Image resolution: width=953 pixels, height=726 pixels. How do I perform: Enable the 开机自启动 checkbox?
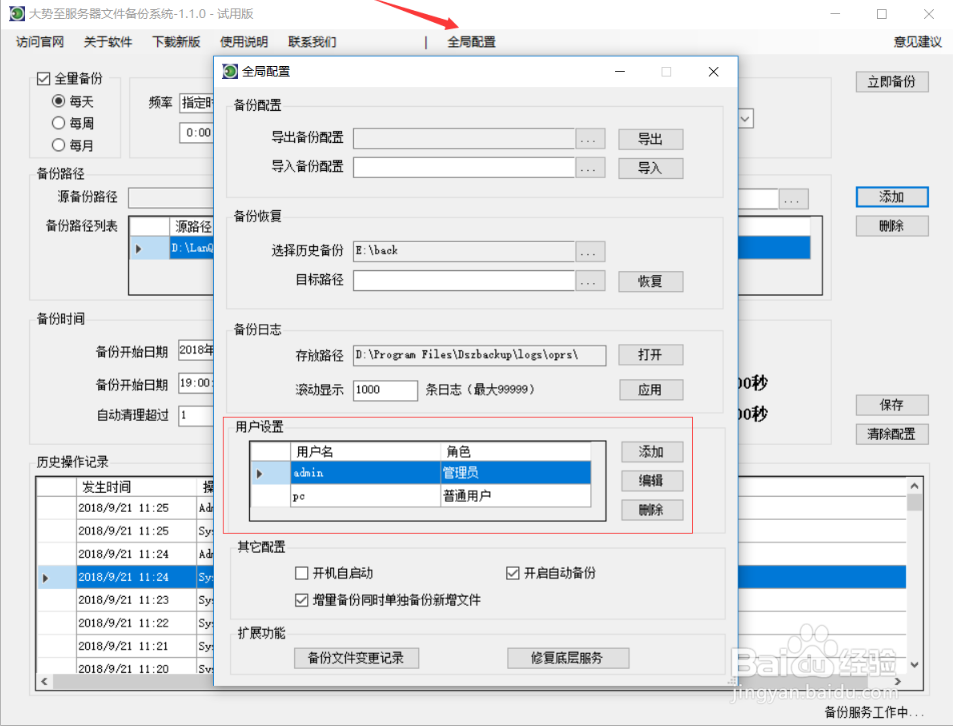click(x=301, y=573)
